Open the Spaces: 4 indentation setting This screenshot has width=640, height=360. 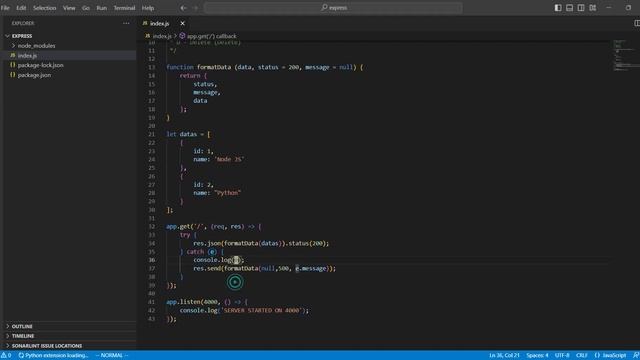[537, 356]
